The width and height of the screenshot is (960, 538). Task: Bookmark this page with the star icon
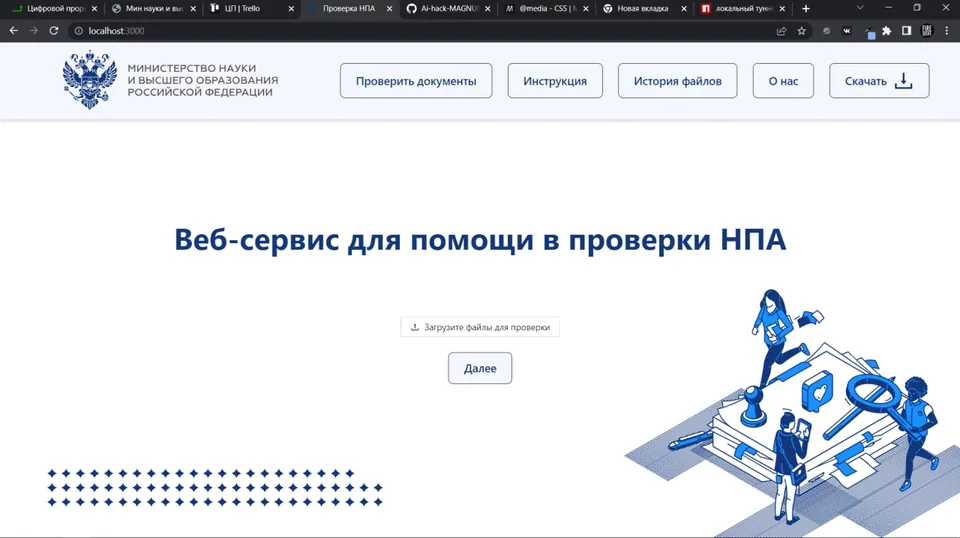[801, 31]
